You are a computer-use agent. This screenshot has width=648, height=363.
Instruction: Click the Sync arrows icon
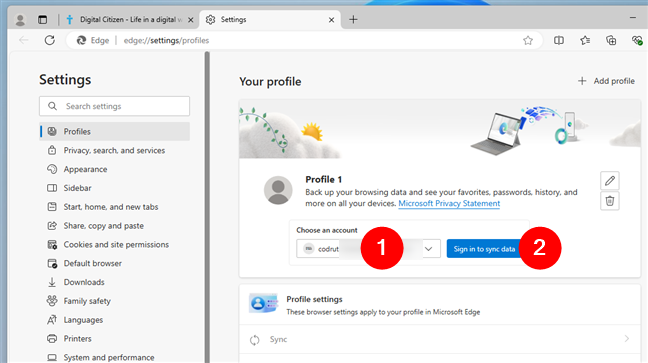[x=255, y=340]
